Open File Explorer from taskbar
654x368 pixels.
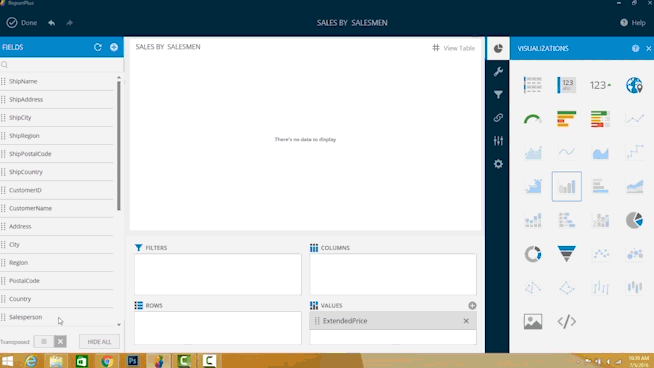tap(56, 361)
